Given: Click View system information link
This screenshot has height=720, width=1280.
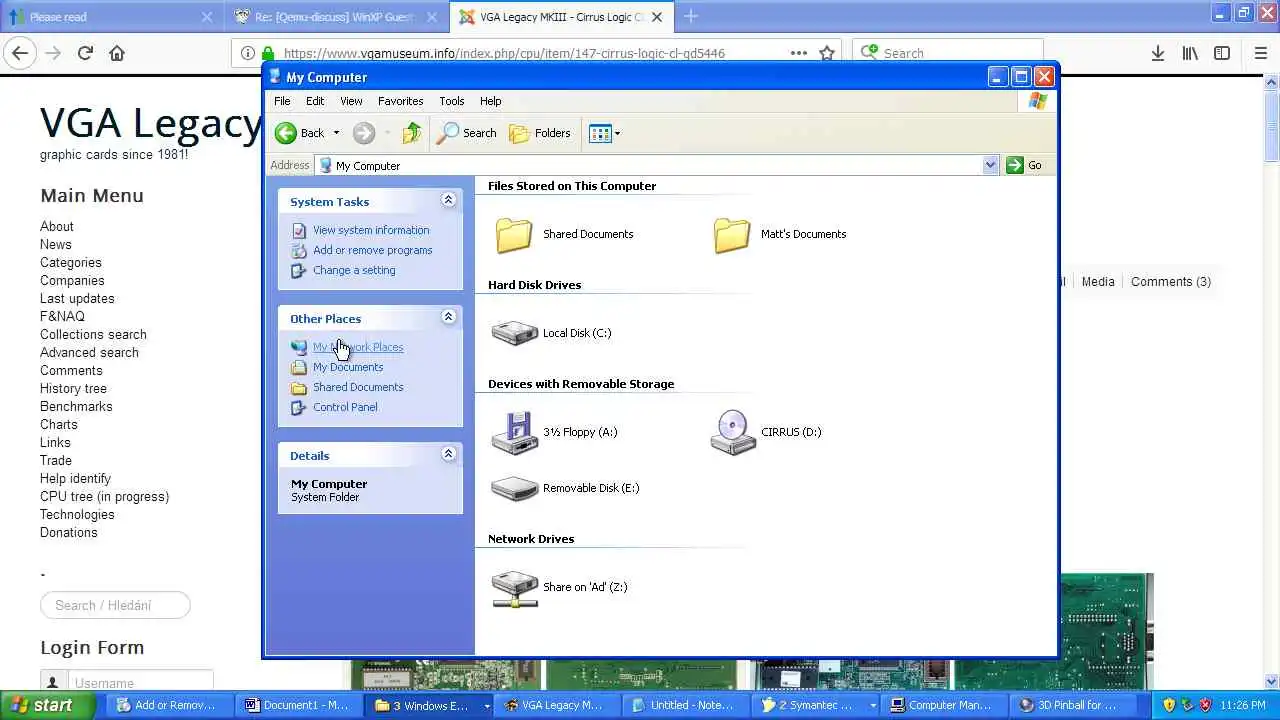Looking at the screenshot, I should click(371, 230).
